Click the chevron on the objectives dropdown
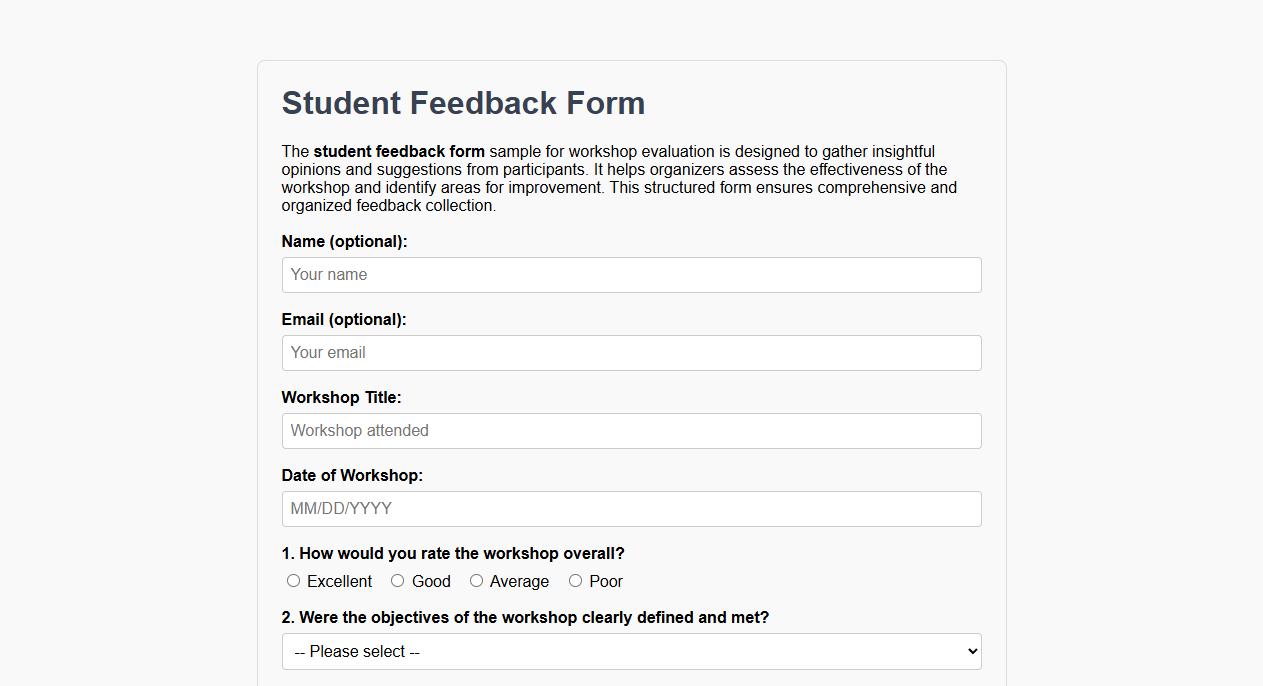The height and width of the screenshot is (686, 1263). [967, 650]
